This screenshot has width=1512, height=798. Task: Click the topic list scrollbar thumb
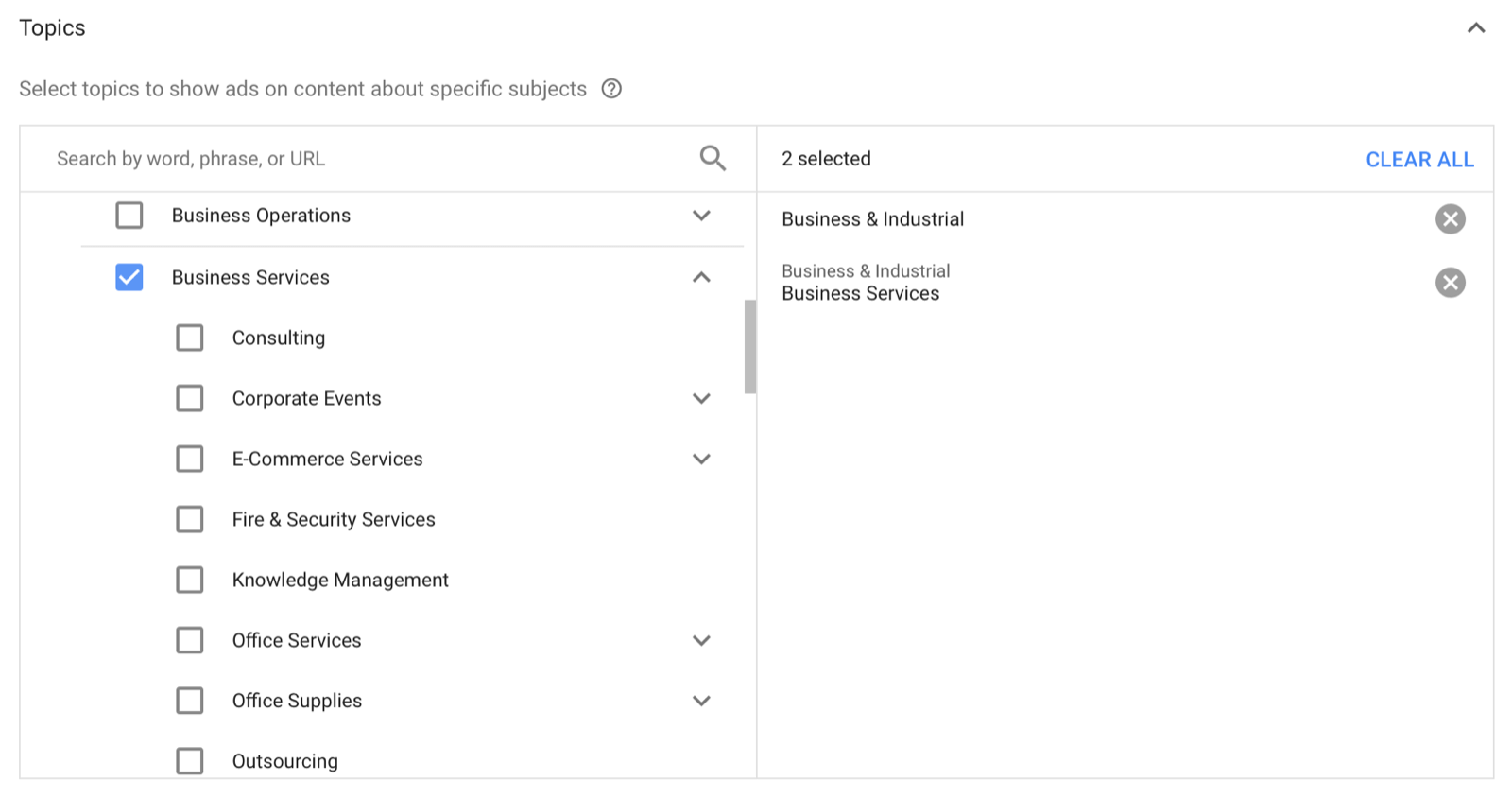tap(750, 346)
